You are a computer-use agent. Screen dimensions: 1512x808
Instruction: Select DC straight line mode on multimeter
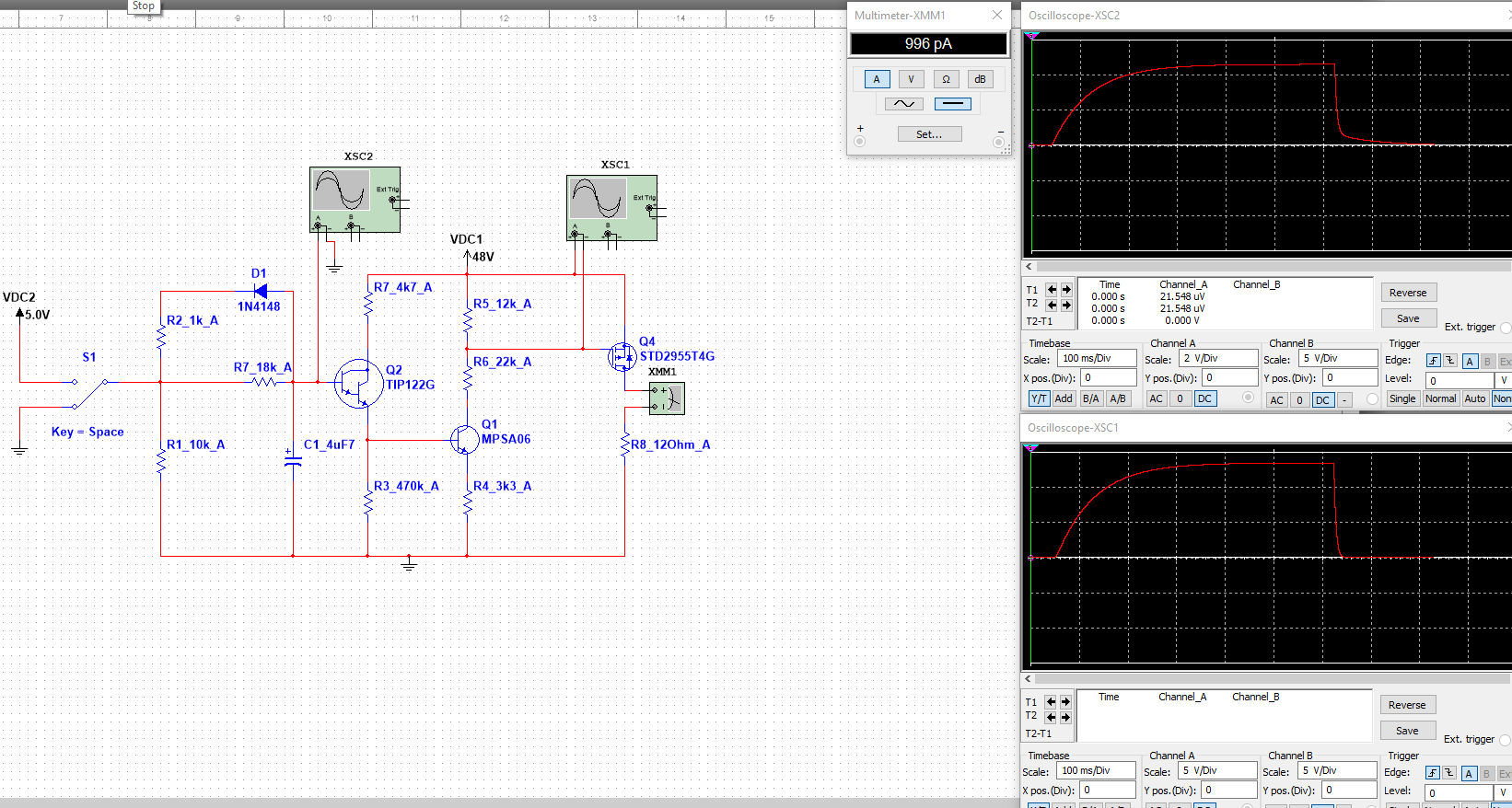click(x=952, y=104)
